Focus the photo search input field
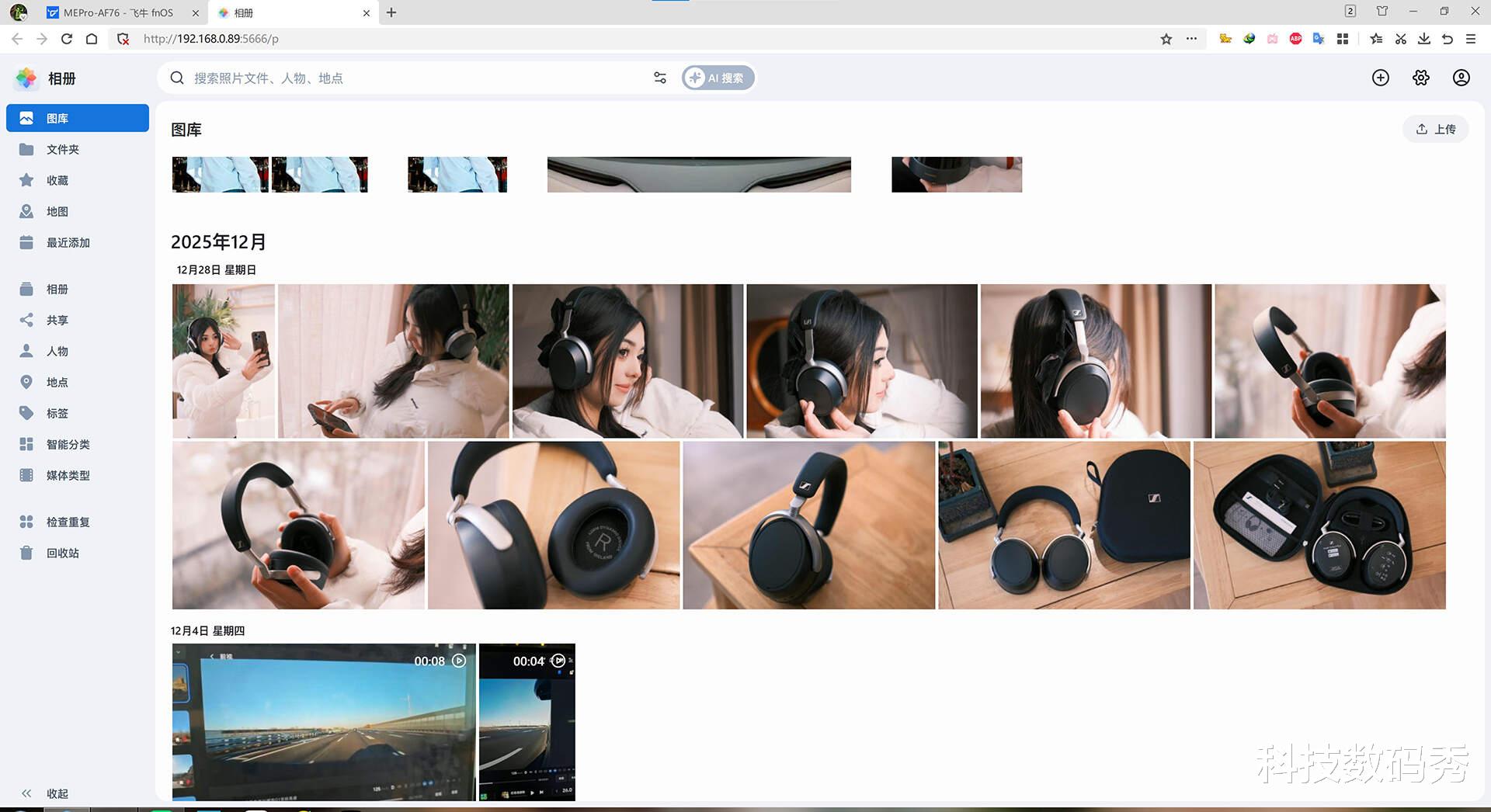Image resolution: width=1491 pixels, height=812 pixels. tap(412, 78)
